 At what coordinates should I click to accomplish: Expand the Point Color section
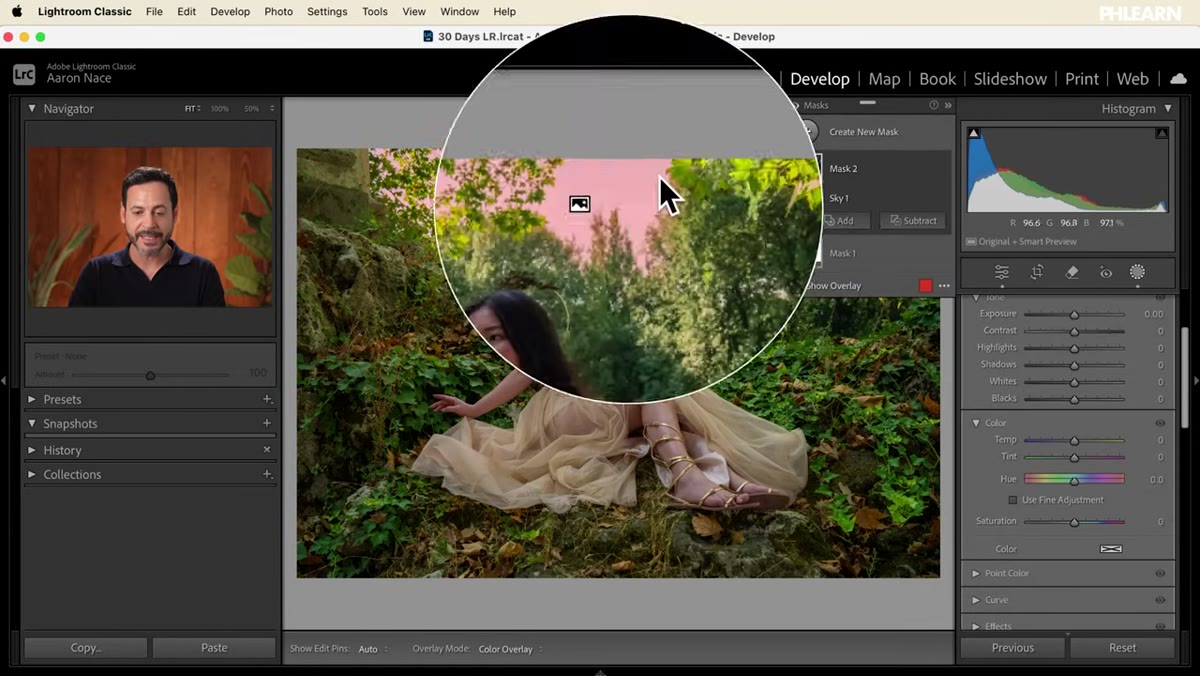[976, 573]
